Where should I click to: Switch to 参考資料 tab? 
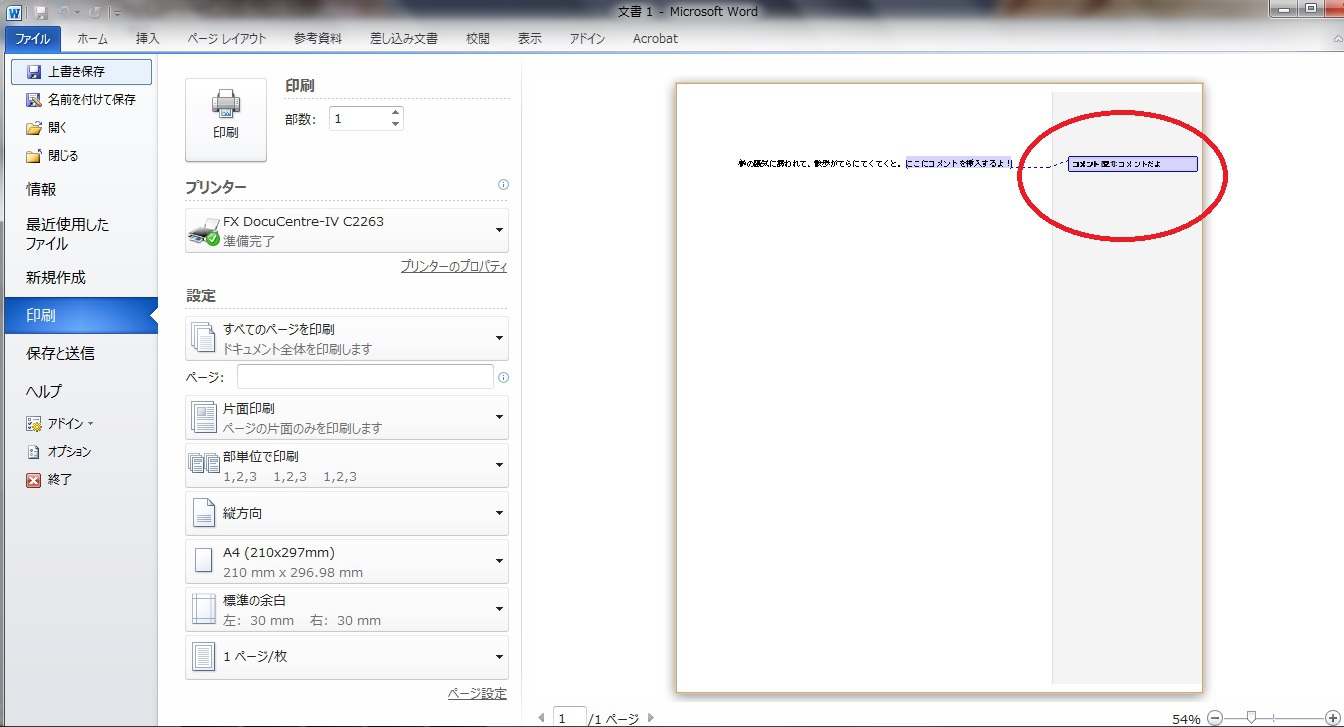point(318,39)
